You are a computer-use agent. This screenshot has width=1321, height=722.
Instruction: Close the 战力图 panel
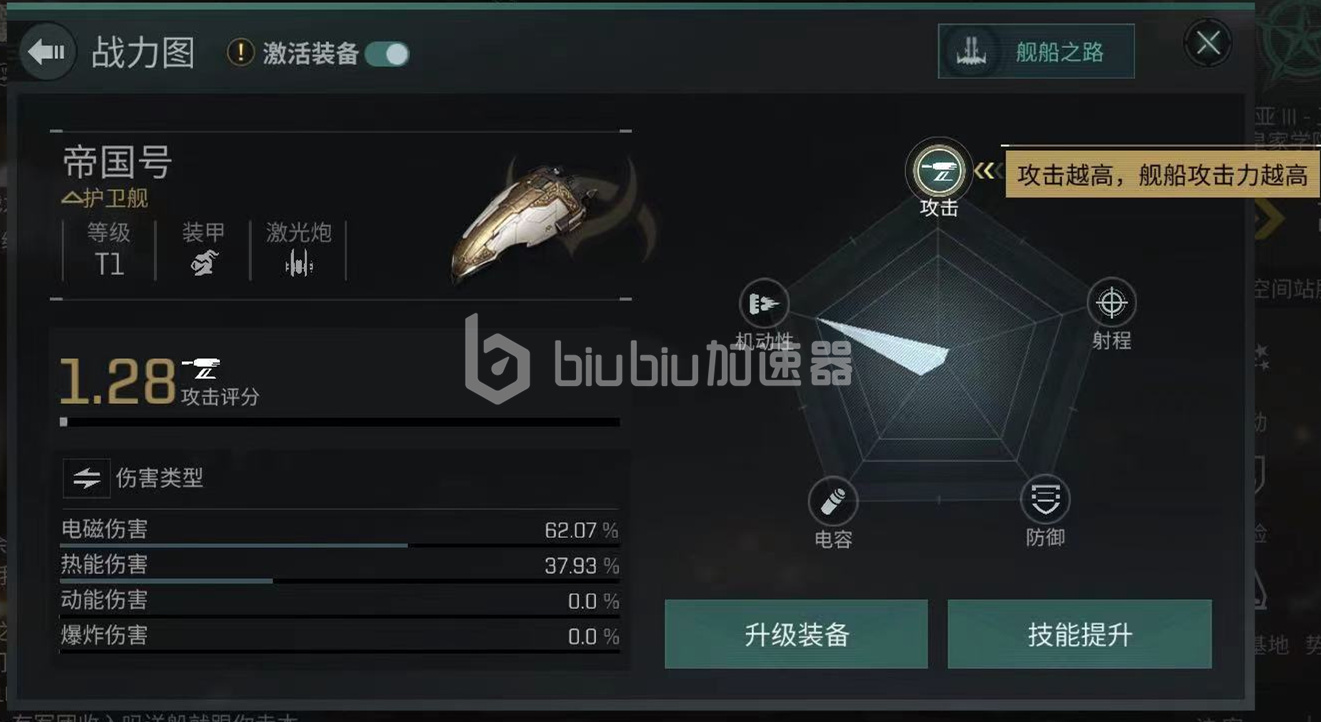[x=1208, y=44]
